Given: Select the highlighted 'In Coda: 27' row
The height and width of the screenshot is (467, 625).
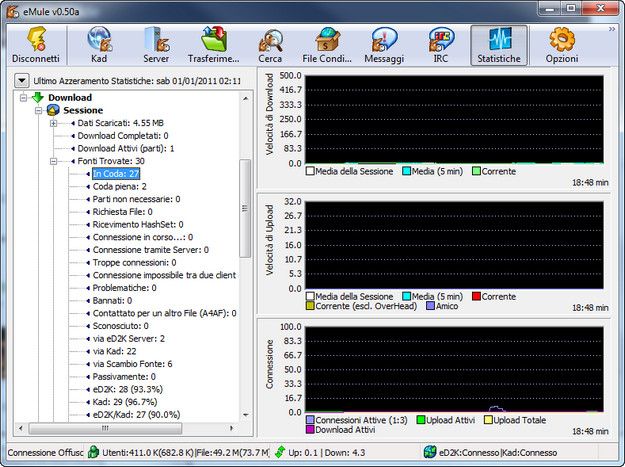Looking at the screenshot, I should (x=116, y=174).
